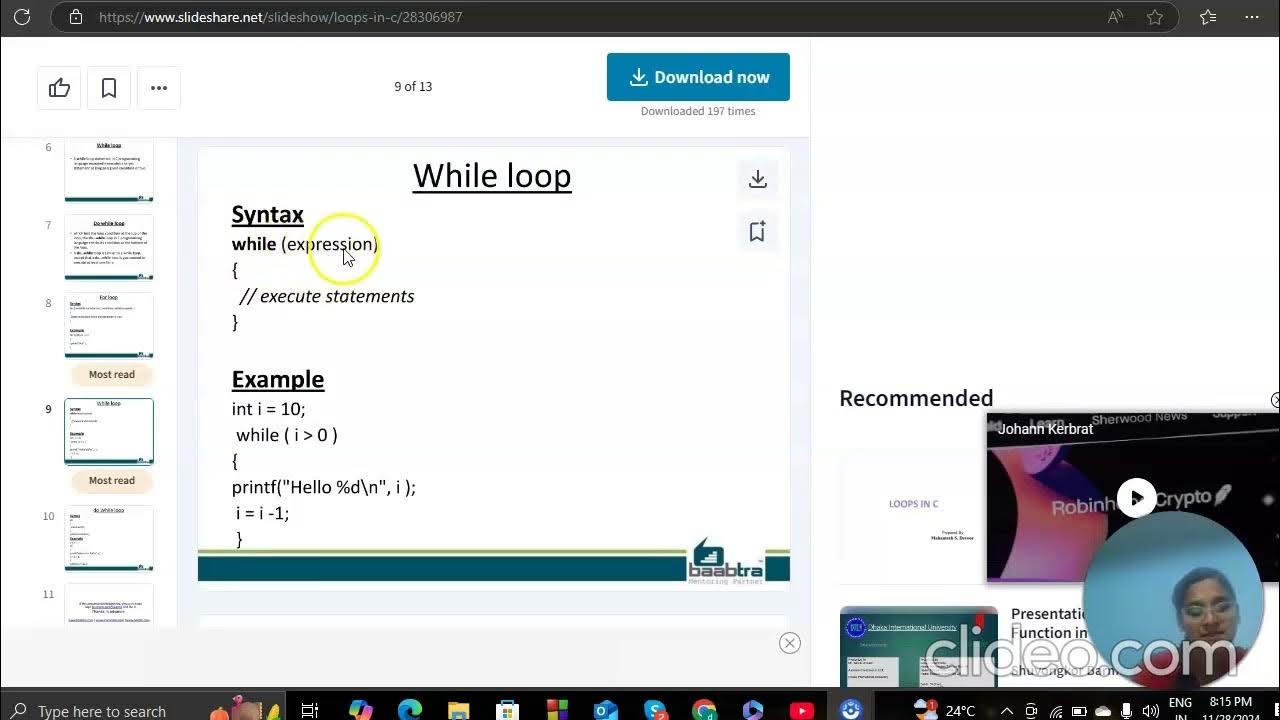Click the 'While loop' slide title
Image resolution: width=1280 pixels, height=720 pixels.
click(x=492, y=176)
